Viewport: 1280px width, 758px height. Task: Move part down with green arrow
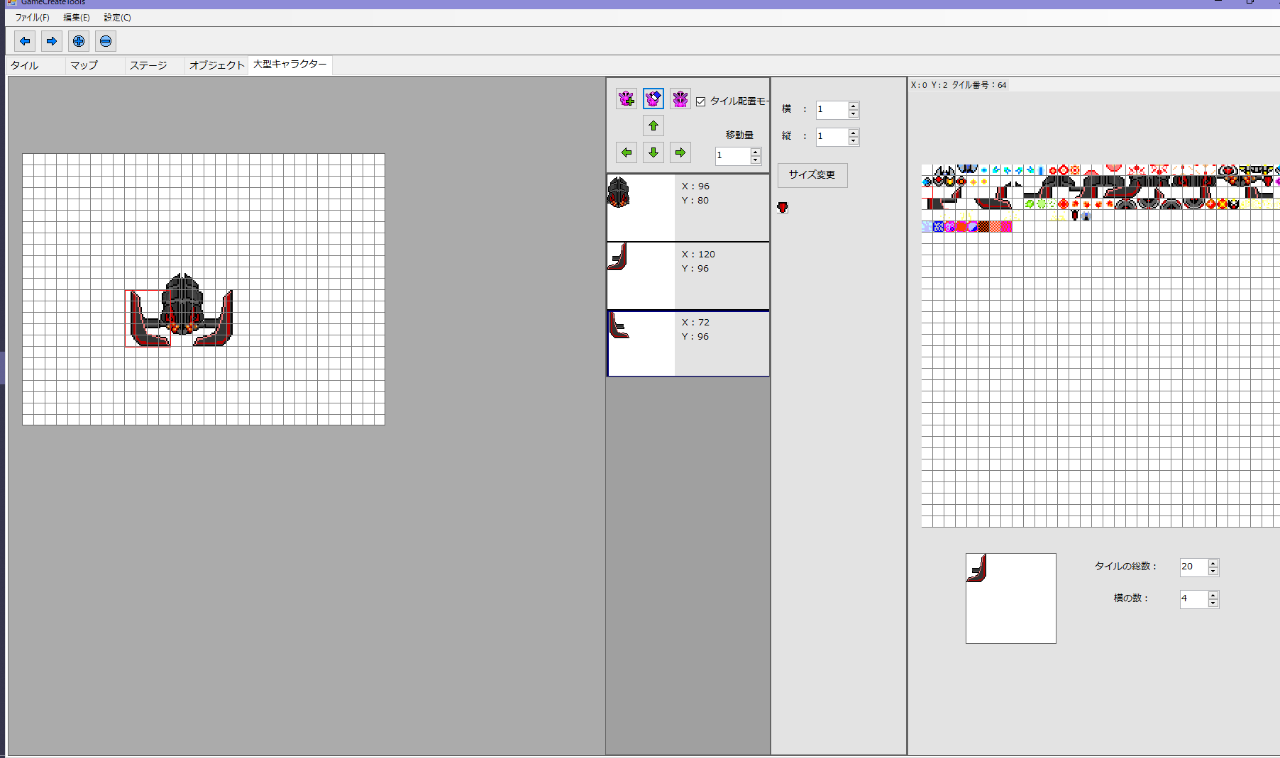[x=653, y=153]
